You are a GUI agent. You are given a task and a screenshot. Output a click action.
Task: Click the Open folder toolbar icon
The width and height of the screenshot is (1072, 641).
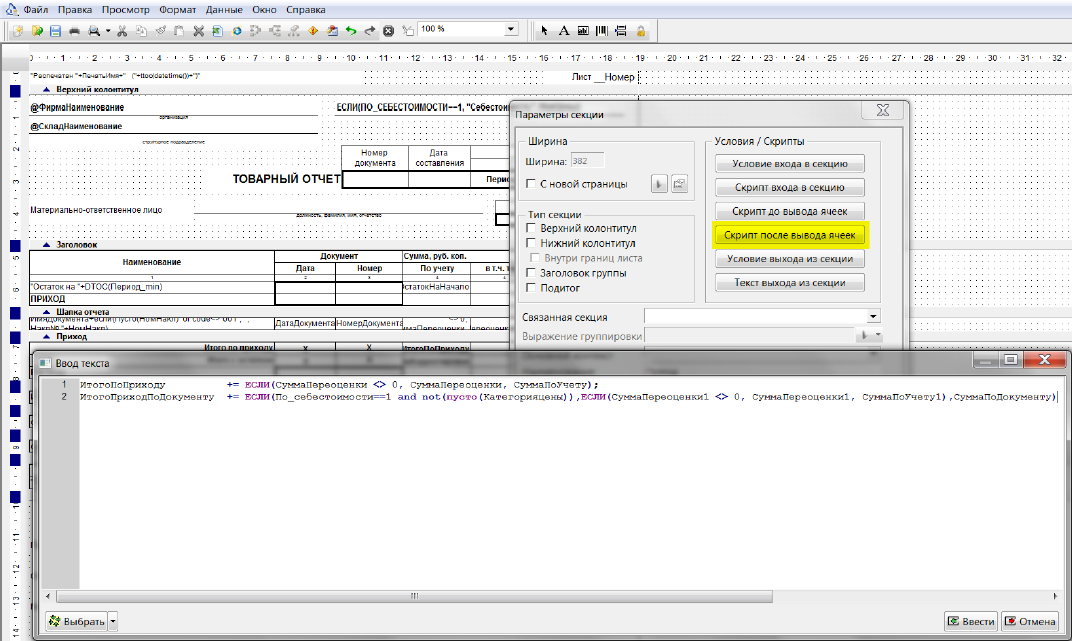pyautogui.click(x=37, y=31)
